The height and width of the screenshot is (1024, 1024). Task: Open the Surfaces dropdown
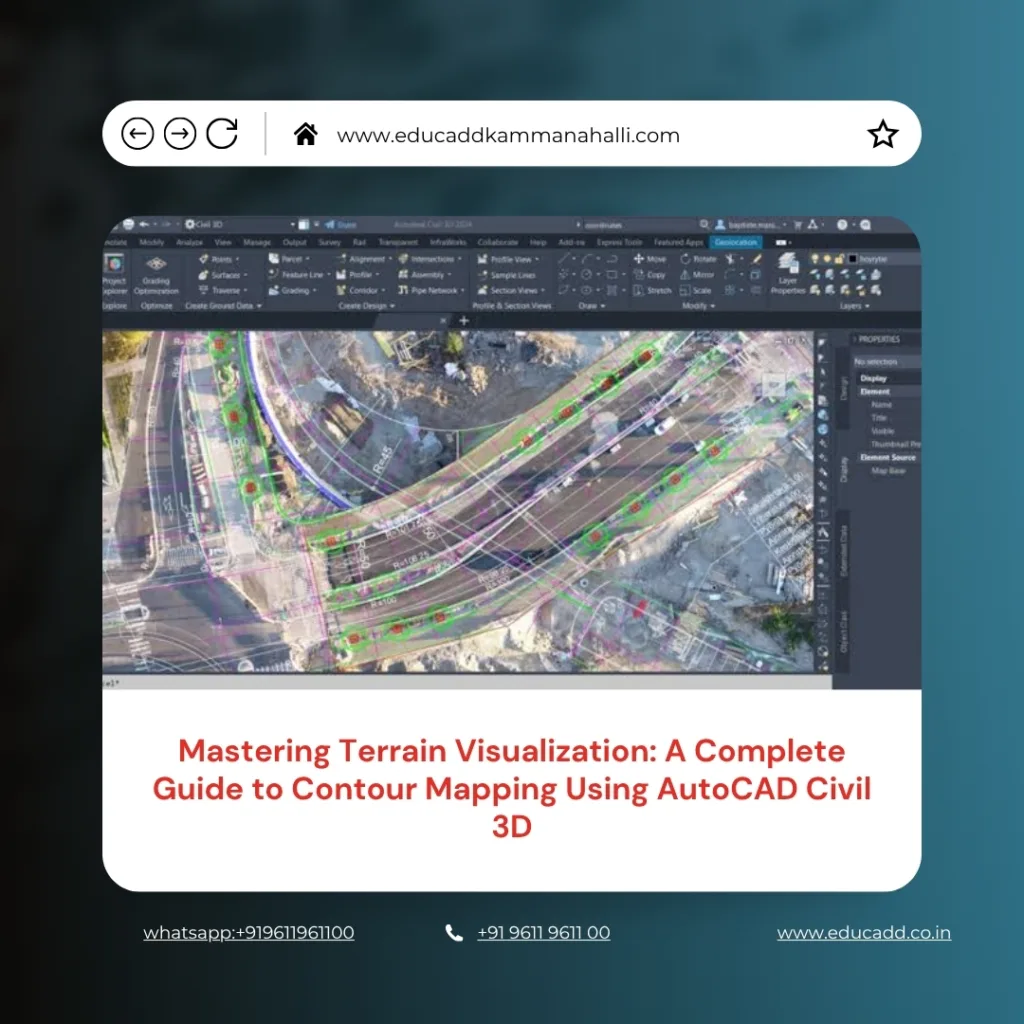[223, 275]
